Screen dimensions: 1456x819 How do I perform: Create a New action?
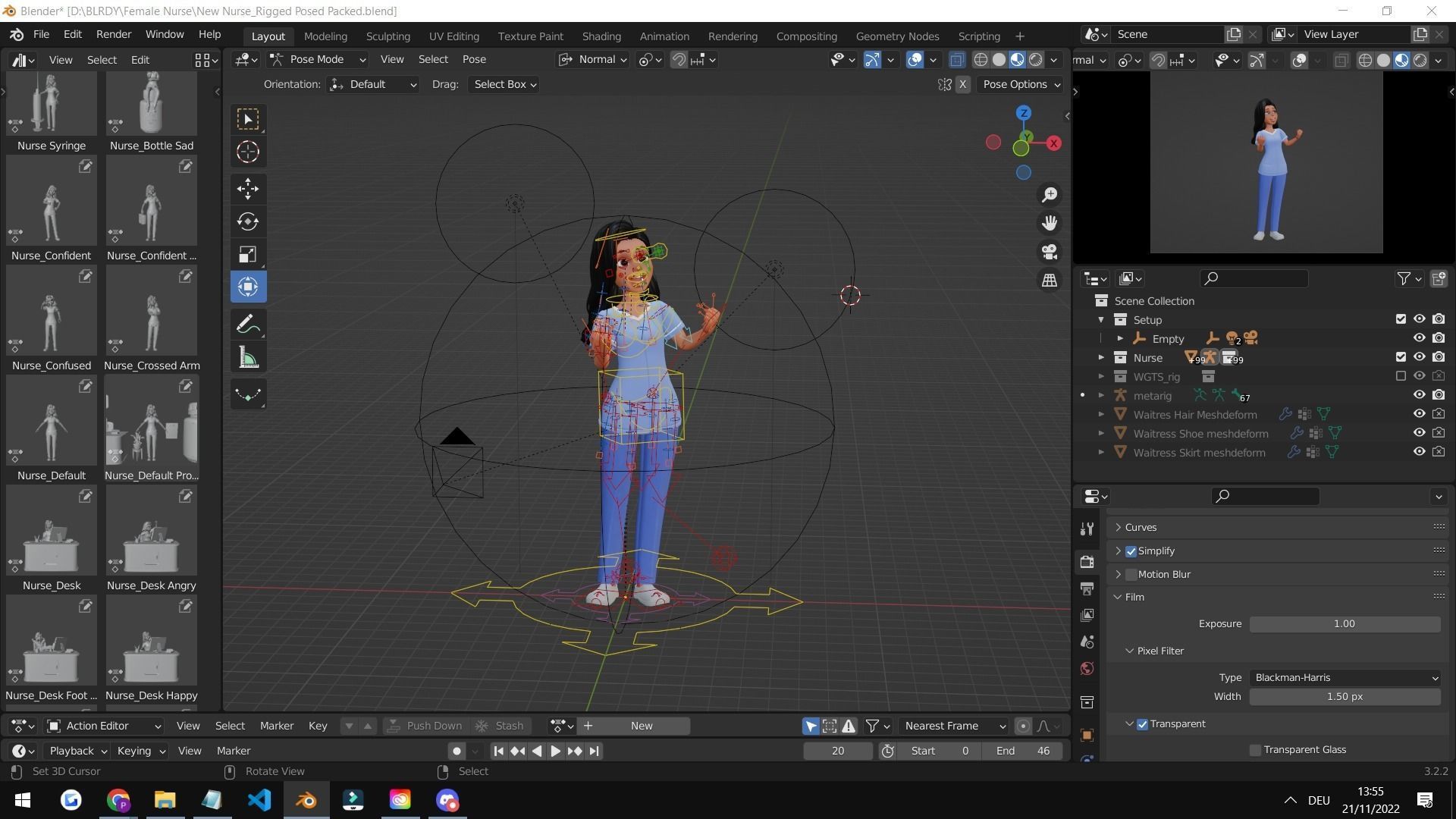642,726
